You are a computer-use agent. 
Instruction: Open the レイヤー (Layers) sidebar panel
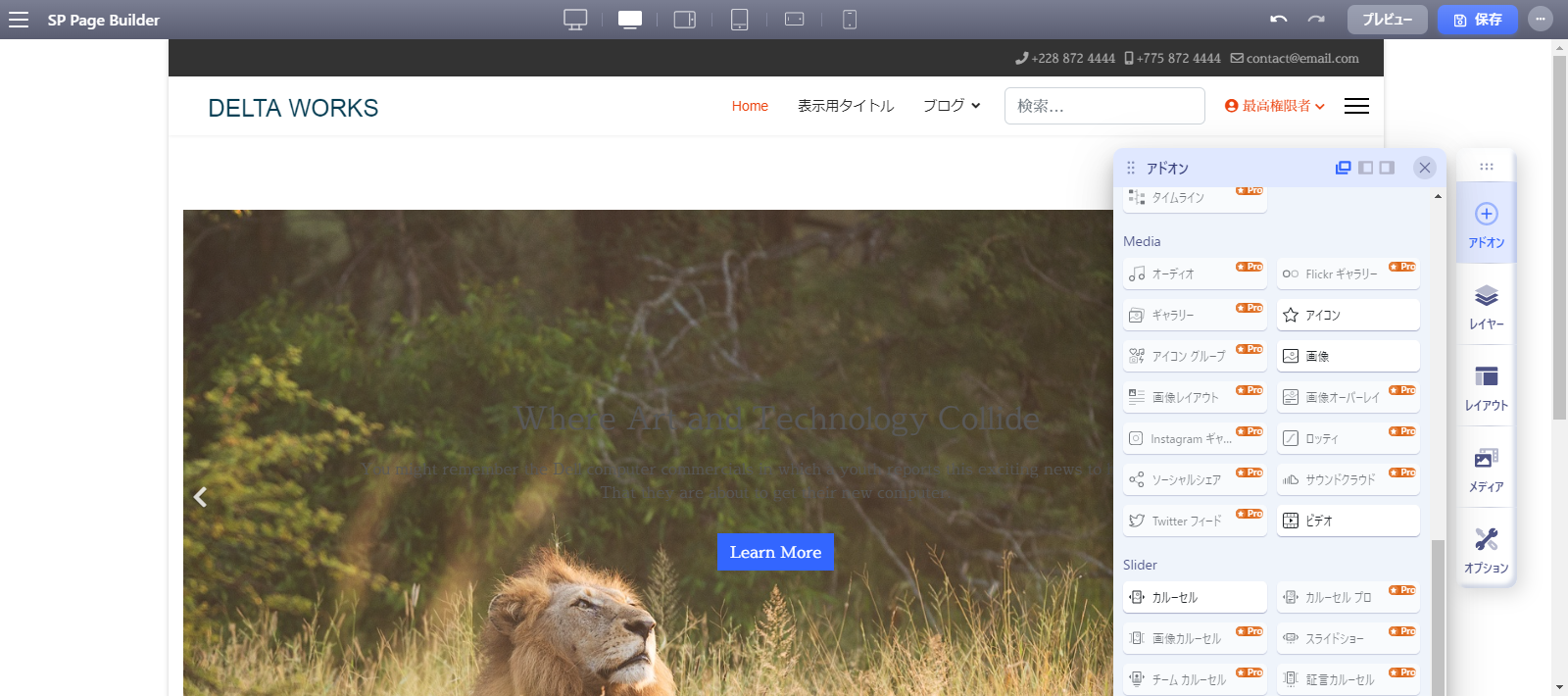click(x=1486, y=306)
